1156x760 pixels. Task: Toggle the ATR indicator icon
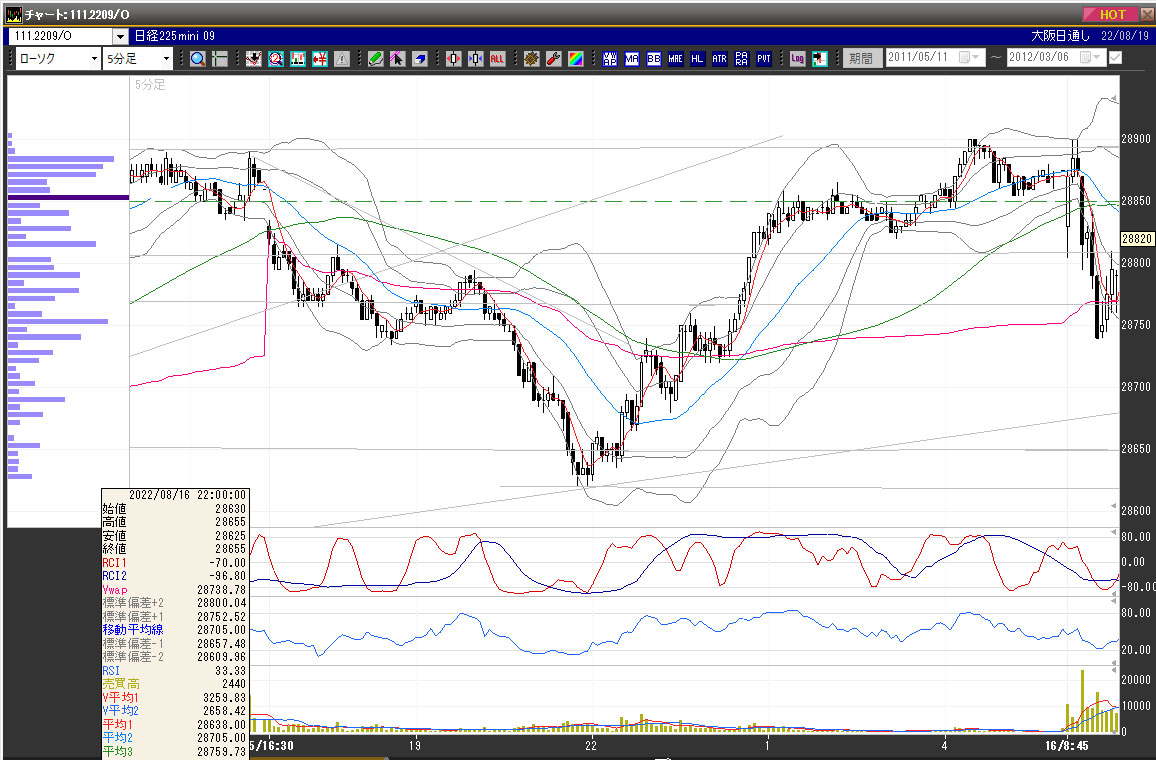[720, 59]
